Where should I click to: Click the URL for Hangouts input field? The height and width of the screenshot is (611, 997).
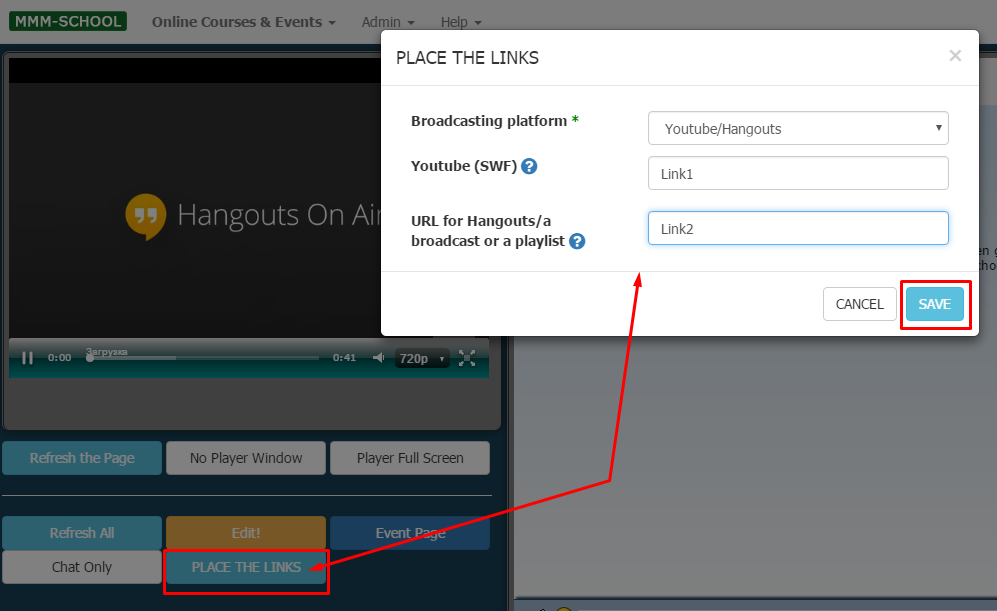point(798,228)
